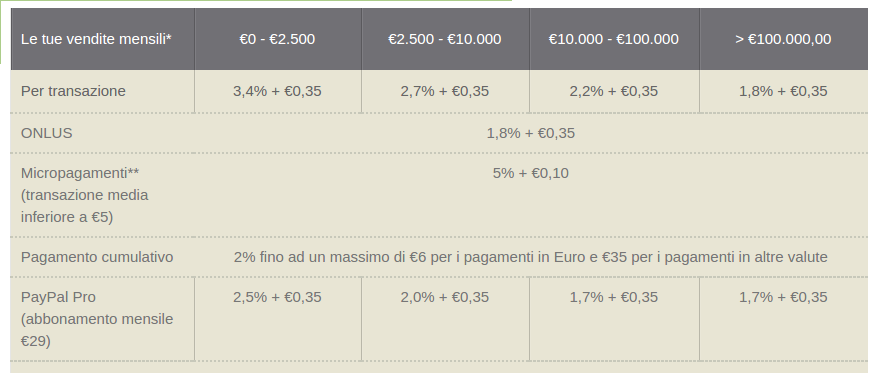This screenshot has height=373, width=882.
Task: Click the PayPal Pro 2,0% + €0,35 cell
Action: pyautogui.click(x=445, y=297)
